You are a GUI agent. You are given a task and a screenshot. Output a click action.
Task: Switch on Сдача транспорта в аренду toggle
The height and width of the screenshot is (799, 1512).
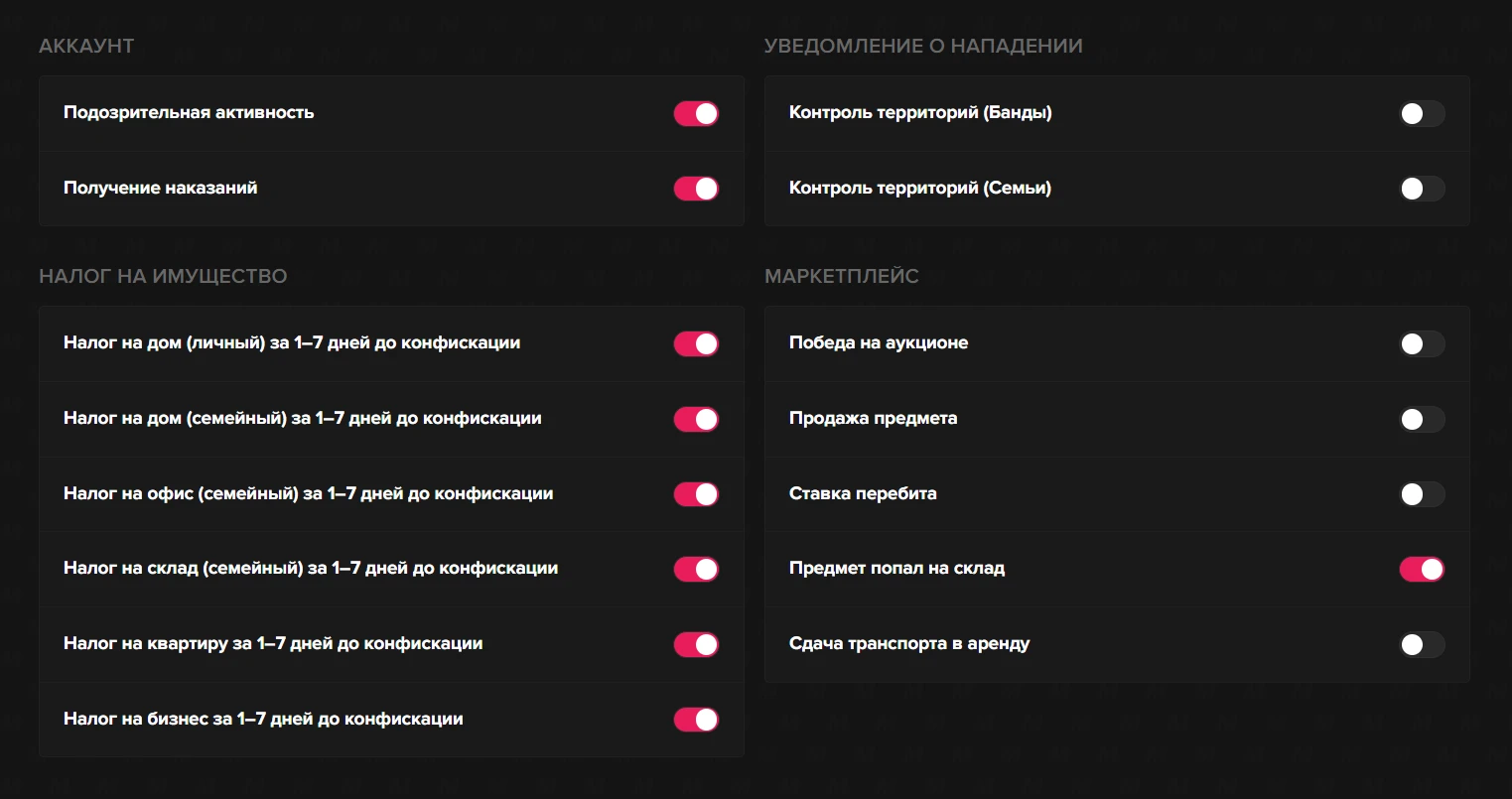[x=1422, y=644]
